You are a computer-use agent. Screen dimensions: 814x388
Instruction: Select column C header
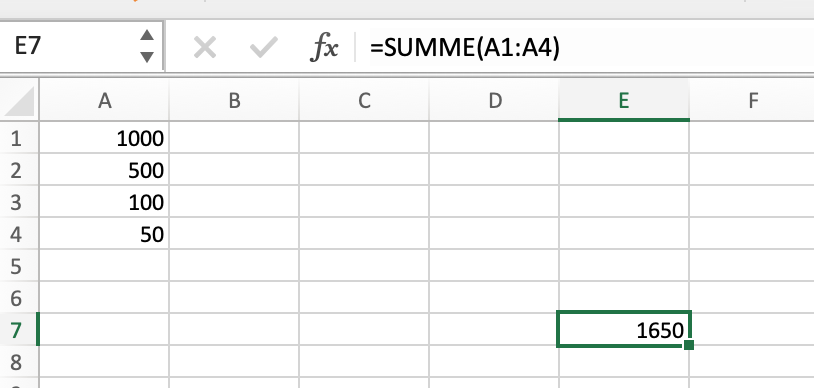pos(364,101)
